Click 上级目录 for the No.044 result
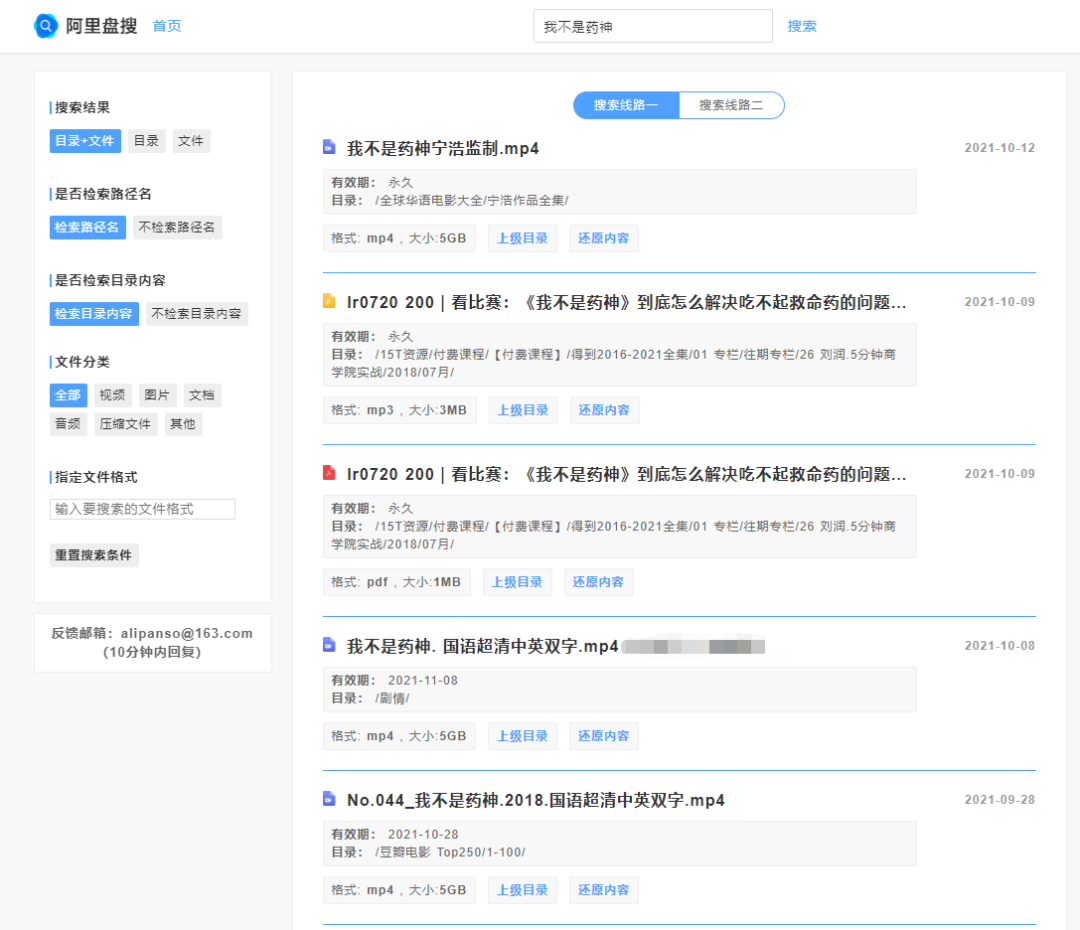Viewport: 1080px width, 930px height. (x=523, y=890)
